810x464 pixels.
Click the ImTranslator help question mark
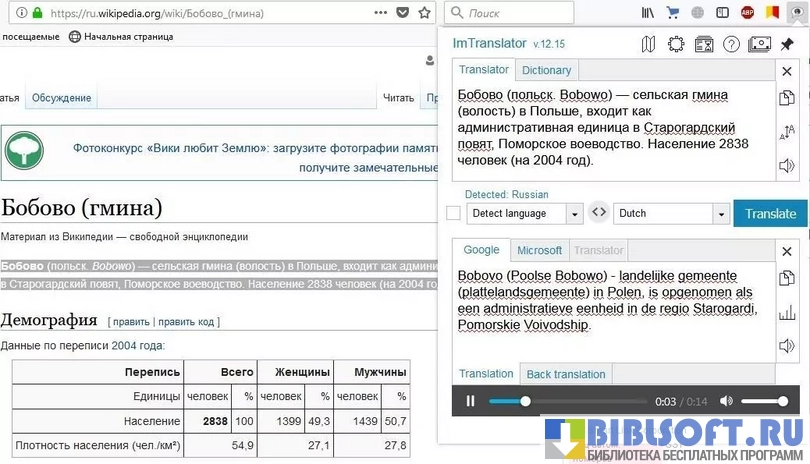point(731,44)
